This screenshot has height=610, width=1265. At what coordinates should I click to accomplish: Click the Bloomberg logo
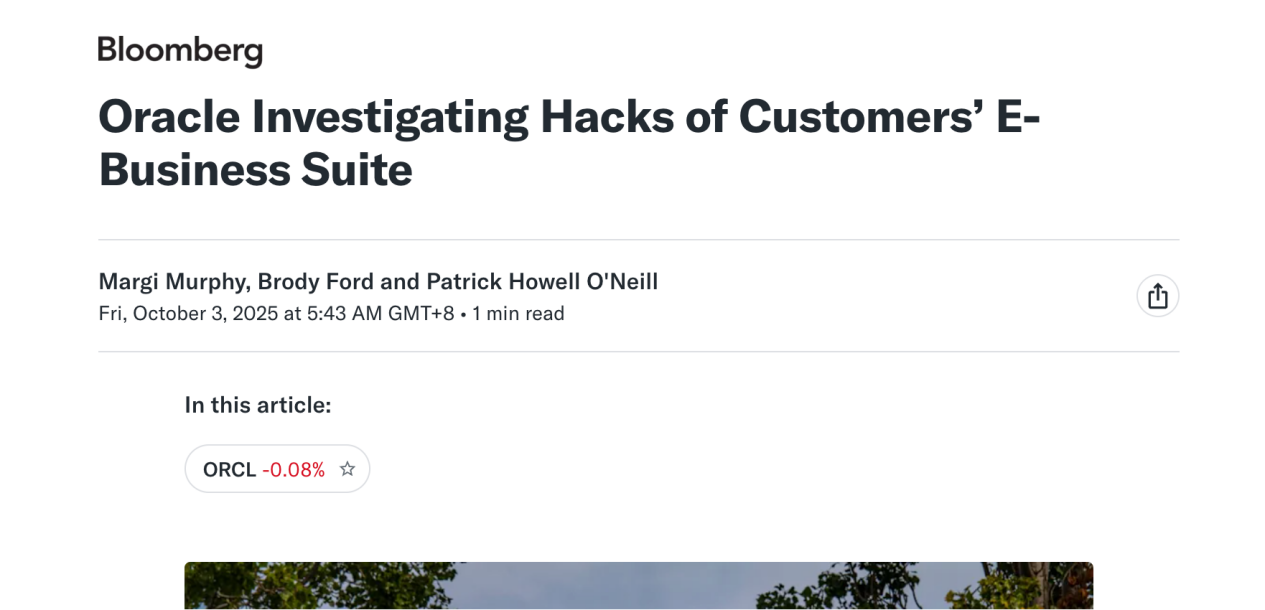180,50
